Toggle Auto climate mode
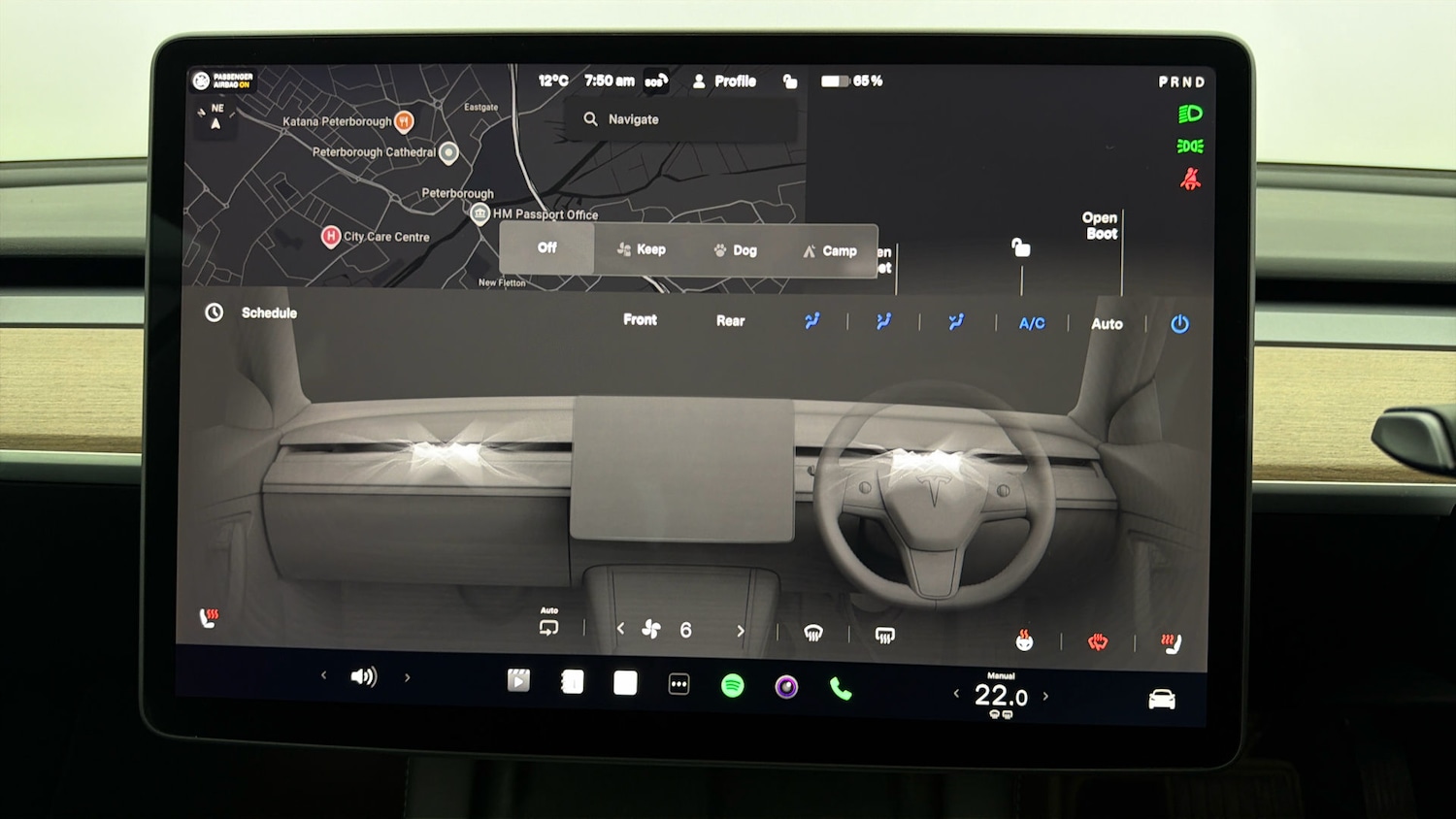The height and width of the screenshot is (819, 1456). (x=1107, y=323)
